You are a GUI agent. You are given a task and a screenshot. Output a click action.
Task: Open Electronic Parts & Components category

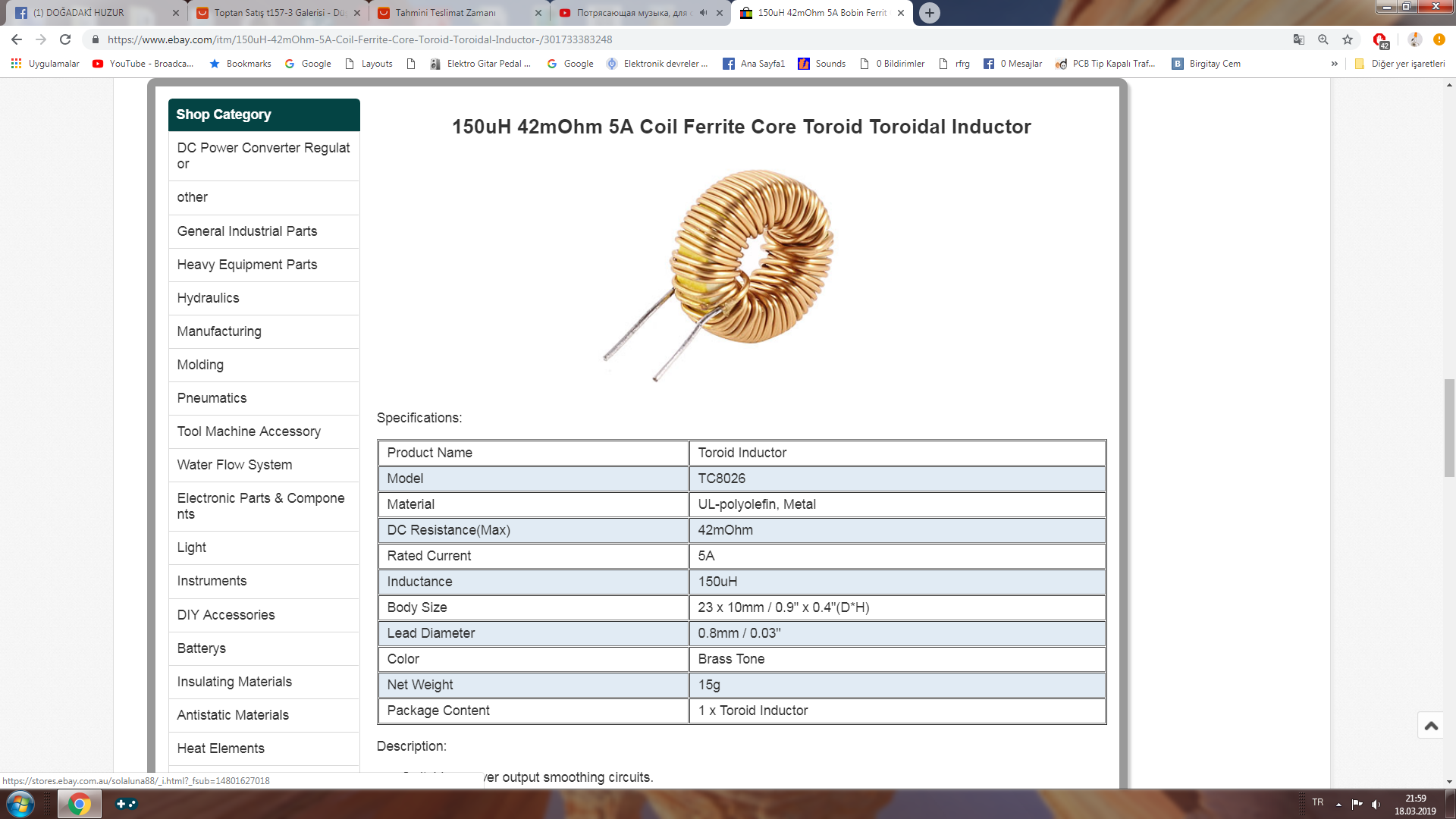264,506
